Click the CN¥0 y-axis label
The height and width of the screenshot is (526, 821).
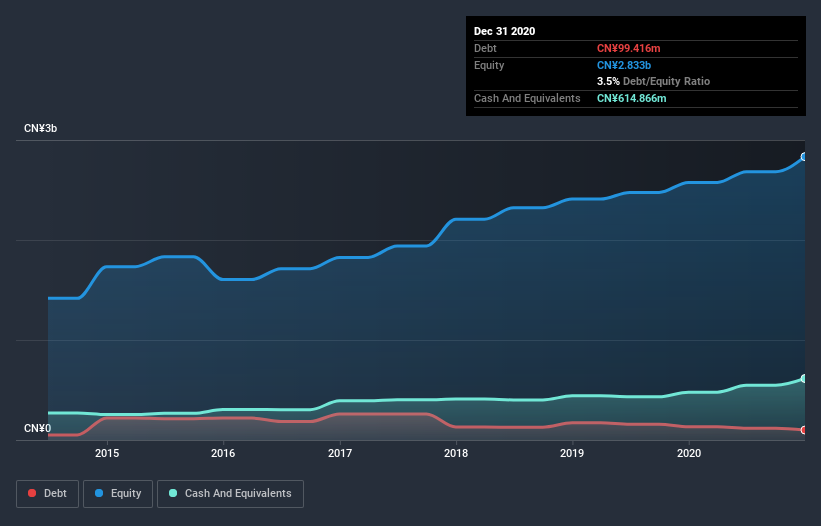[x=38, y=429]
